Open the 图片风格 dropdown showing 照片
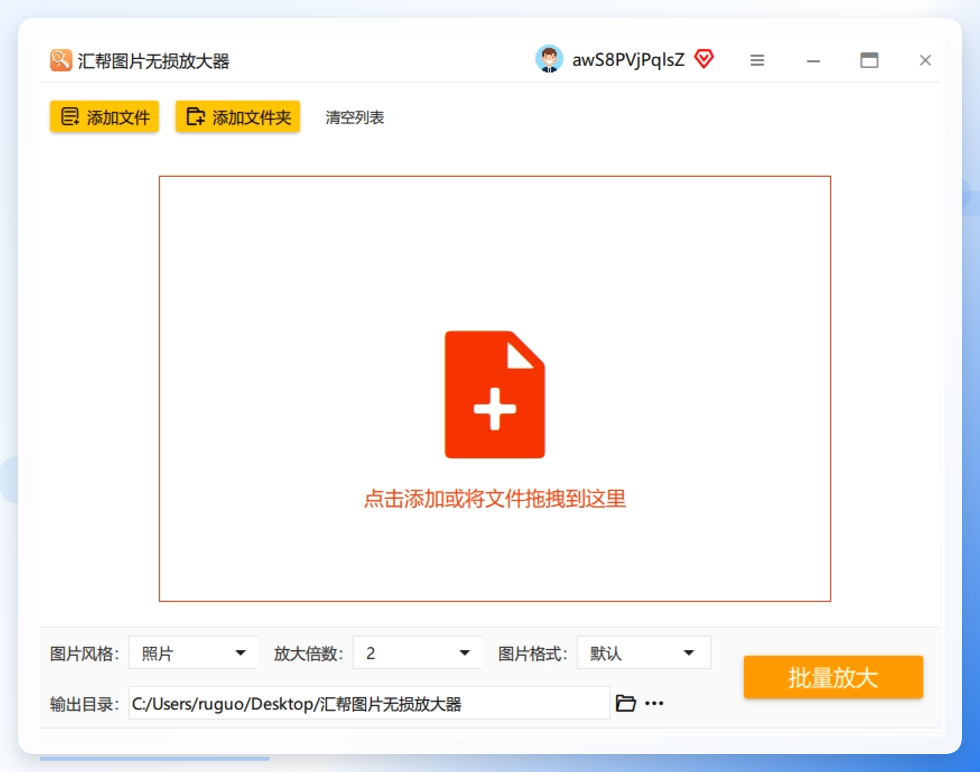The height and width of the screenshot is (772, 980). pos(193,653)
